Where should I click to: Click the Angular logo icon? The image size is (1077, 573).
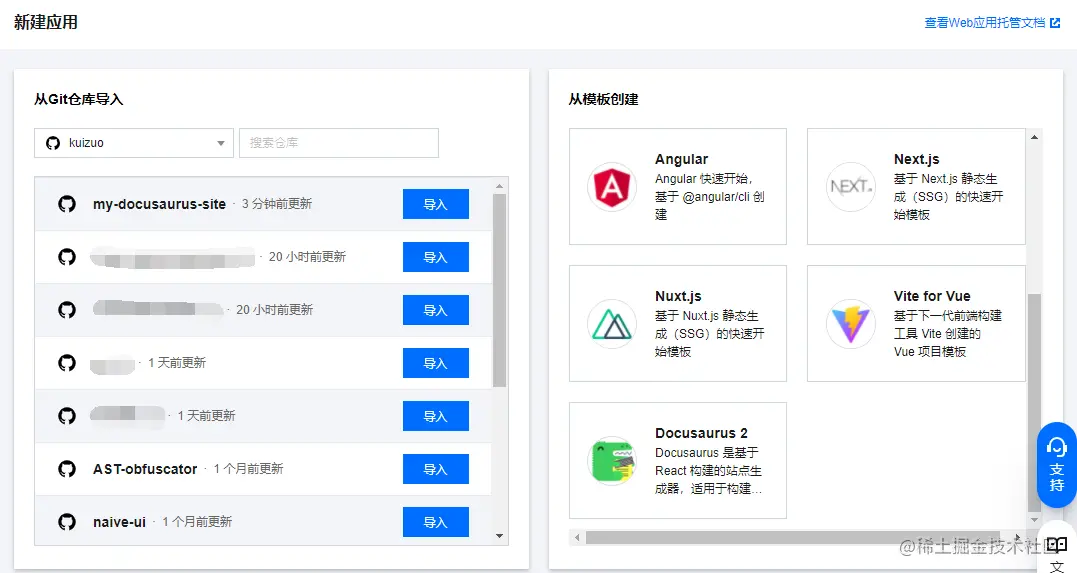[x=612, y=186]
